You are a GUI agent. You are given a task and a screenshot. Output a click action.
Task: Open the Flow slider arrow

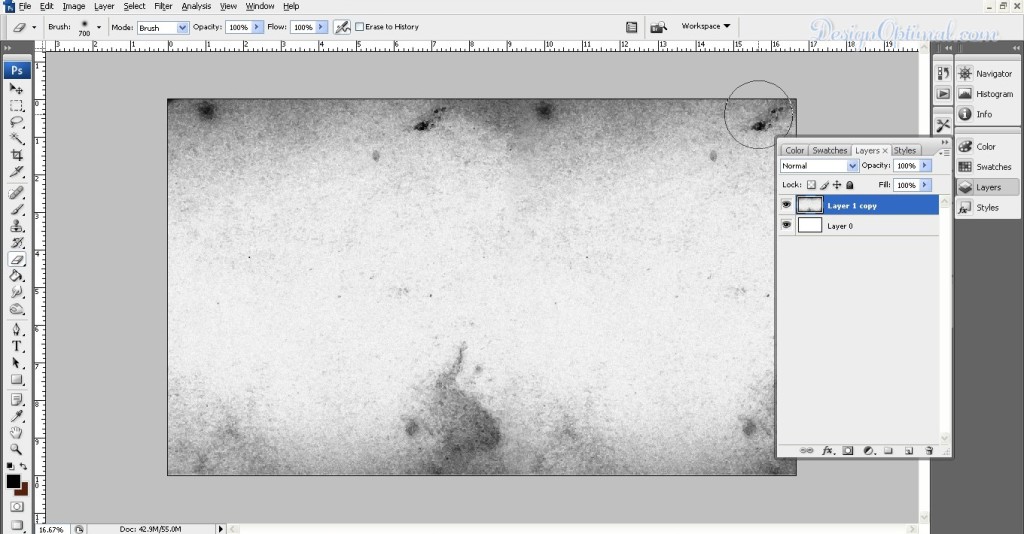321,27
